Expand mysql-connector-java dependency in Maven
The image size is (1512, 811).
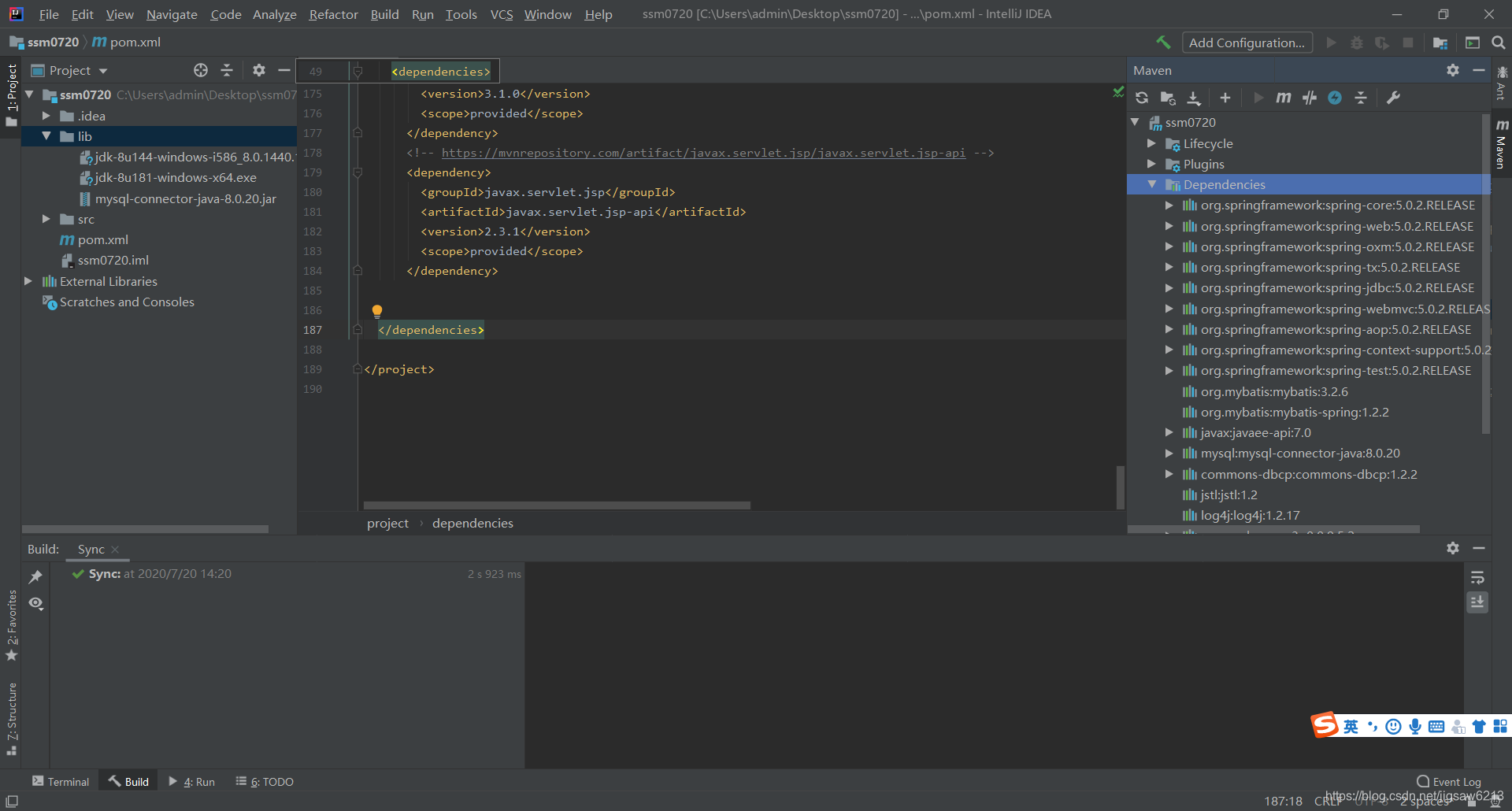pyautogui.click(x=1169, y=453)
